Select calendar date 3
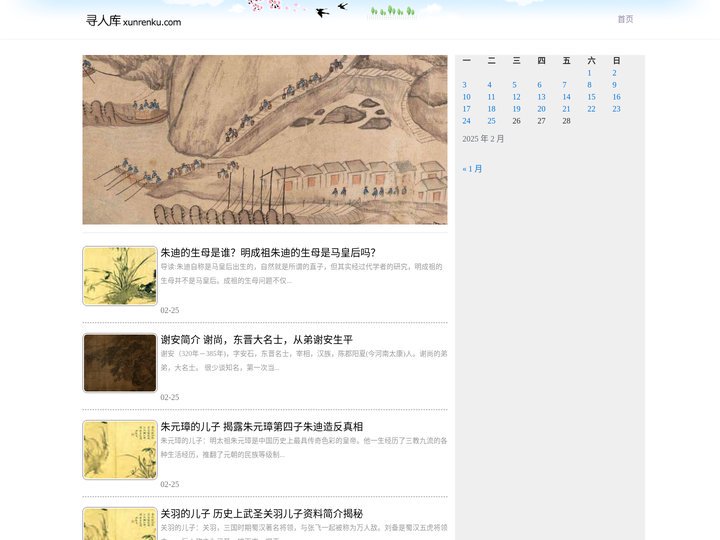The height and width of the screenshot is (540, 720). pyautogui.click(x=464, y=85)
